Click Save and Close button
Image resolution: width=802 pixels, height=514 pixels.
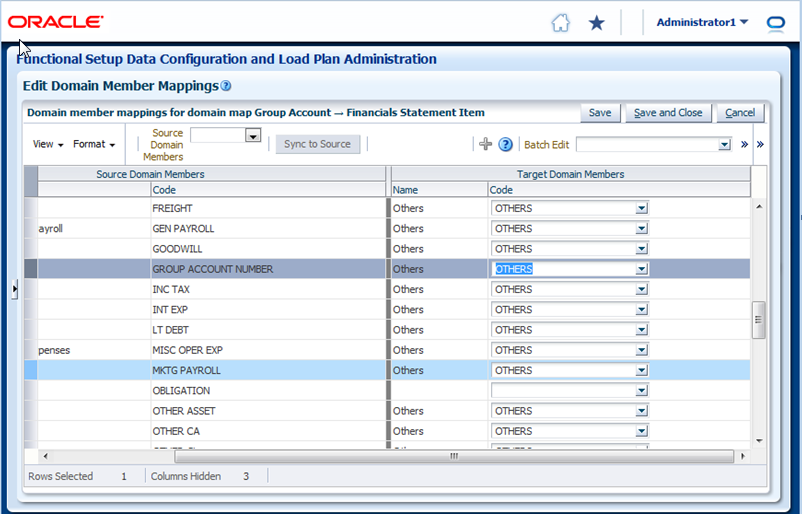pyautogui.click(x=668, y=113)
